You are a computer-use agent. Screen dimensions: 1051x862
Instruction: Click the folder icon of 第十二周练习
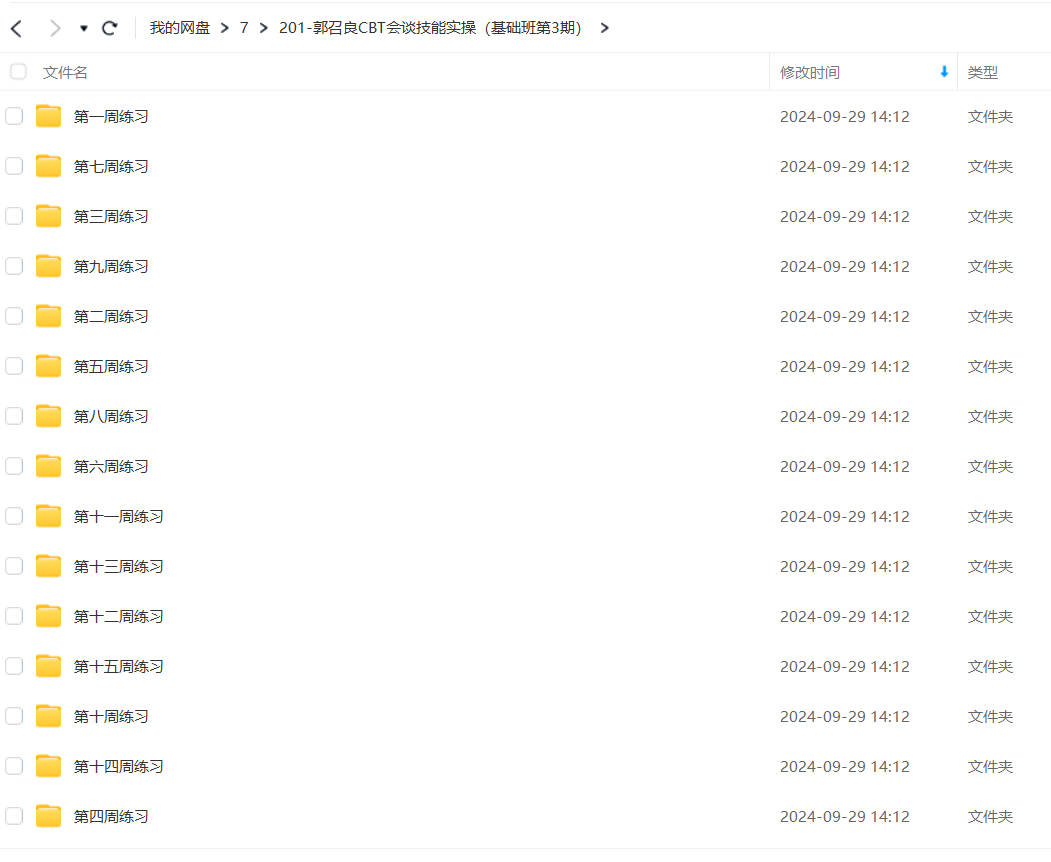click(x=48, y=616)
